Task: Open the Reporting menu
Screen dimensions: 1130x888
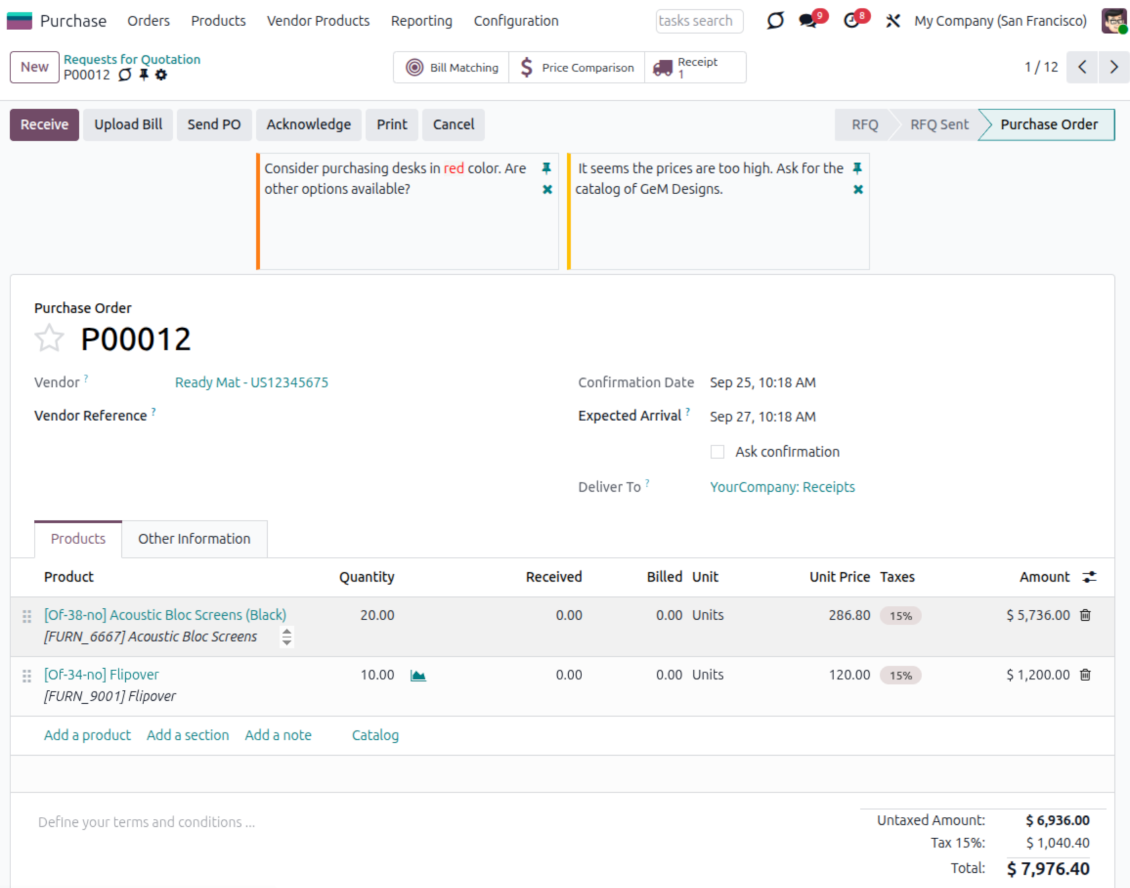Action: click(421, 21)
